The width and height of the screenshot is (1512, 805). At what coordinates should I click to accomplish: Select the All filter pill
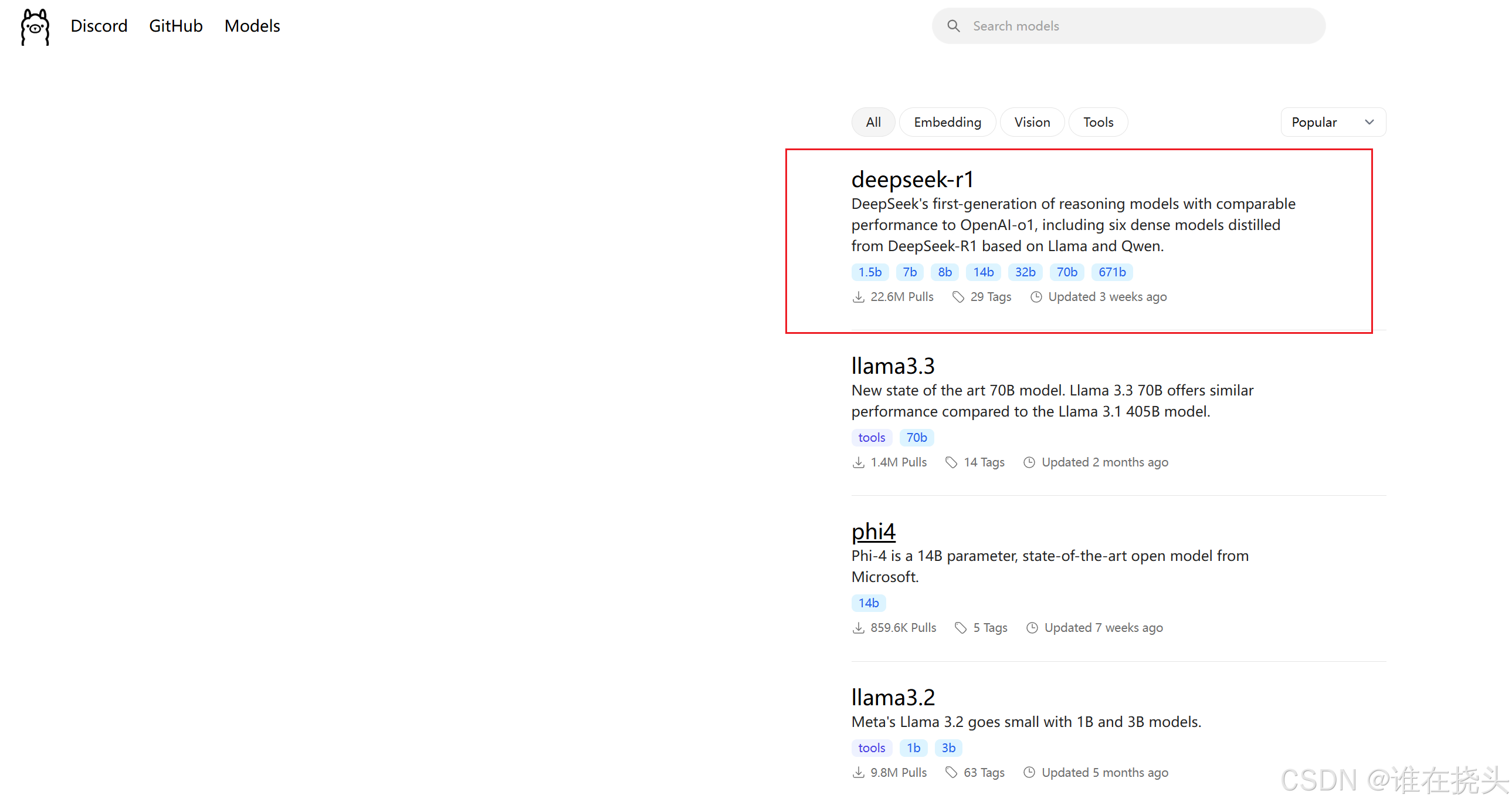[873, 122]
